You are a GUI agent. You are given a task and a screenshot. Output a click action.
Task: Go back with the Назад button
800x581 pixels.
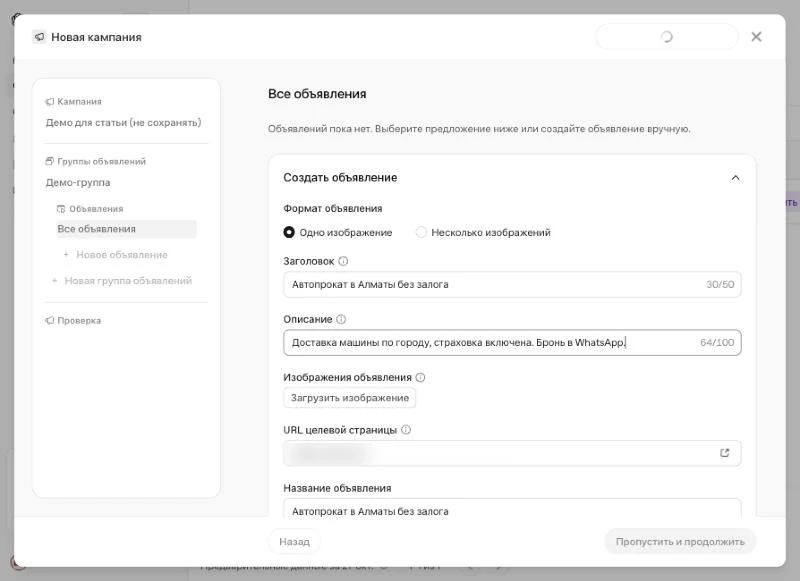pyautogui.click(x=294, y=542)
